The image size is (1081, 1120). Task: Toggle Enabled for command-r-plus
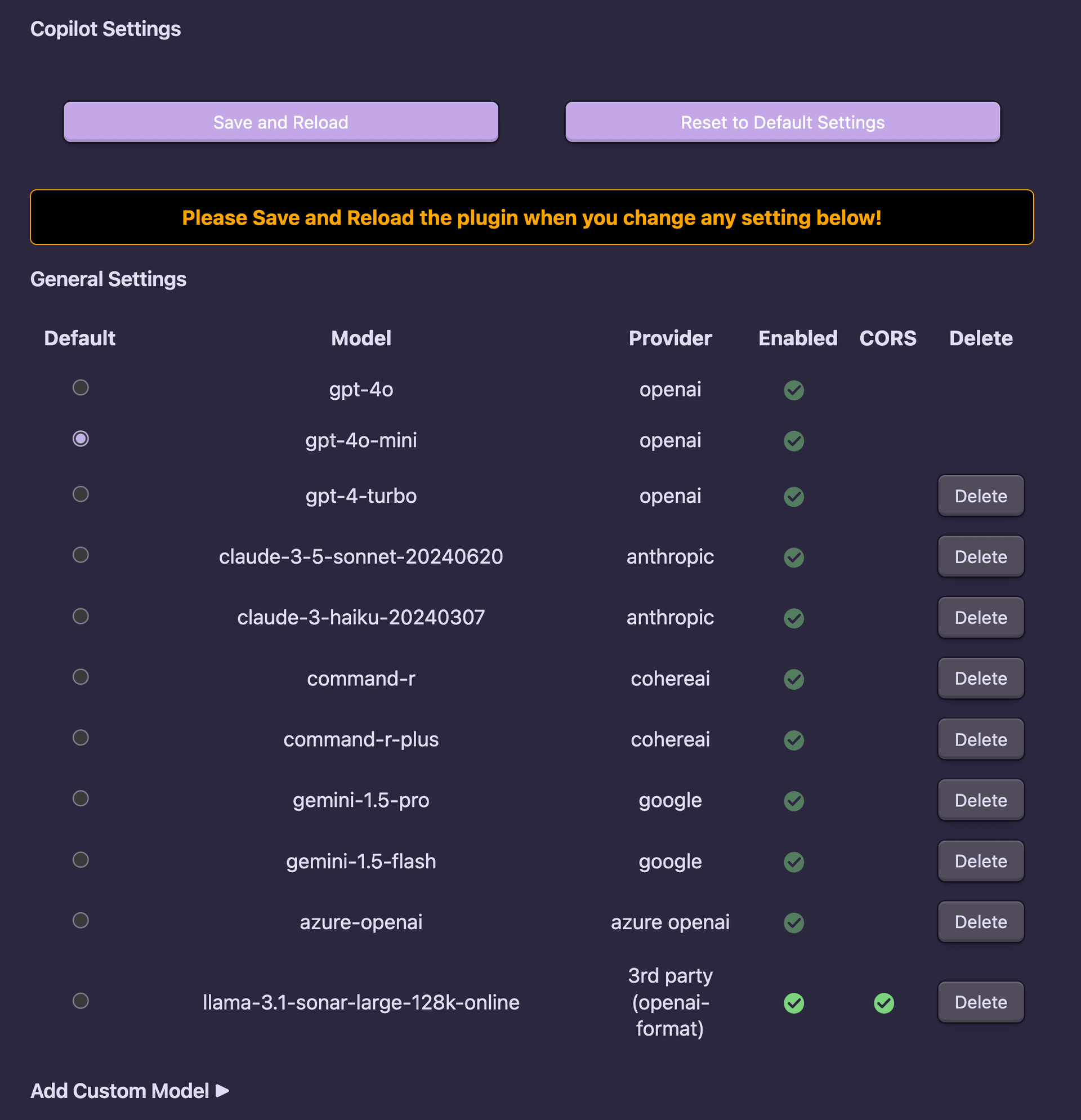[x=793, y=739]
